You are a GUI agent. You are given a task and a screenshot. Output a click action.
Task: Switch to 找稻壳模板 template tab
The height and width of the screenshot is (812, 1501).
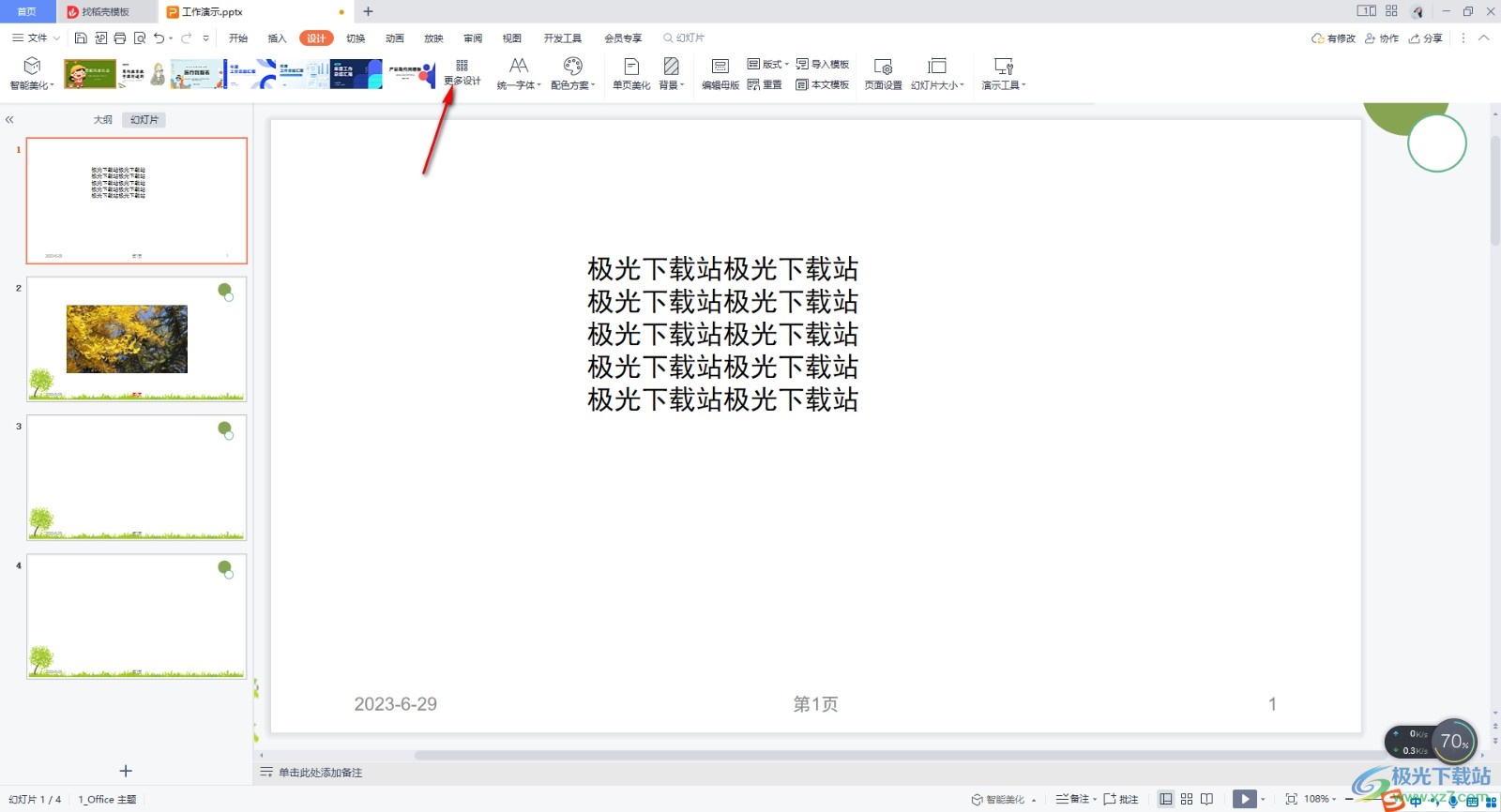[105, 11]
